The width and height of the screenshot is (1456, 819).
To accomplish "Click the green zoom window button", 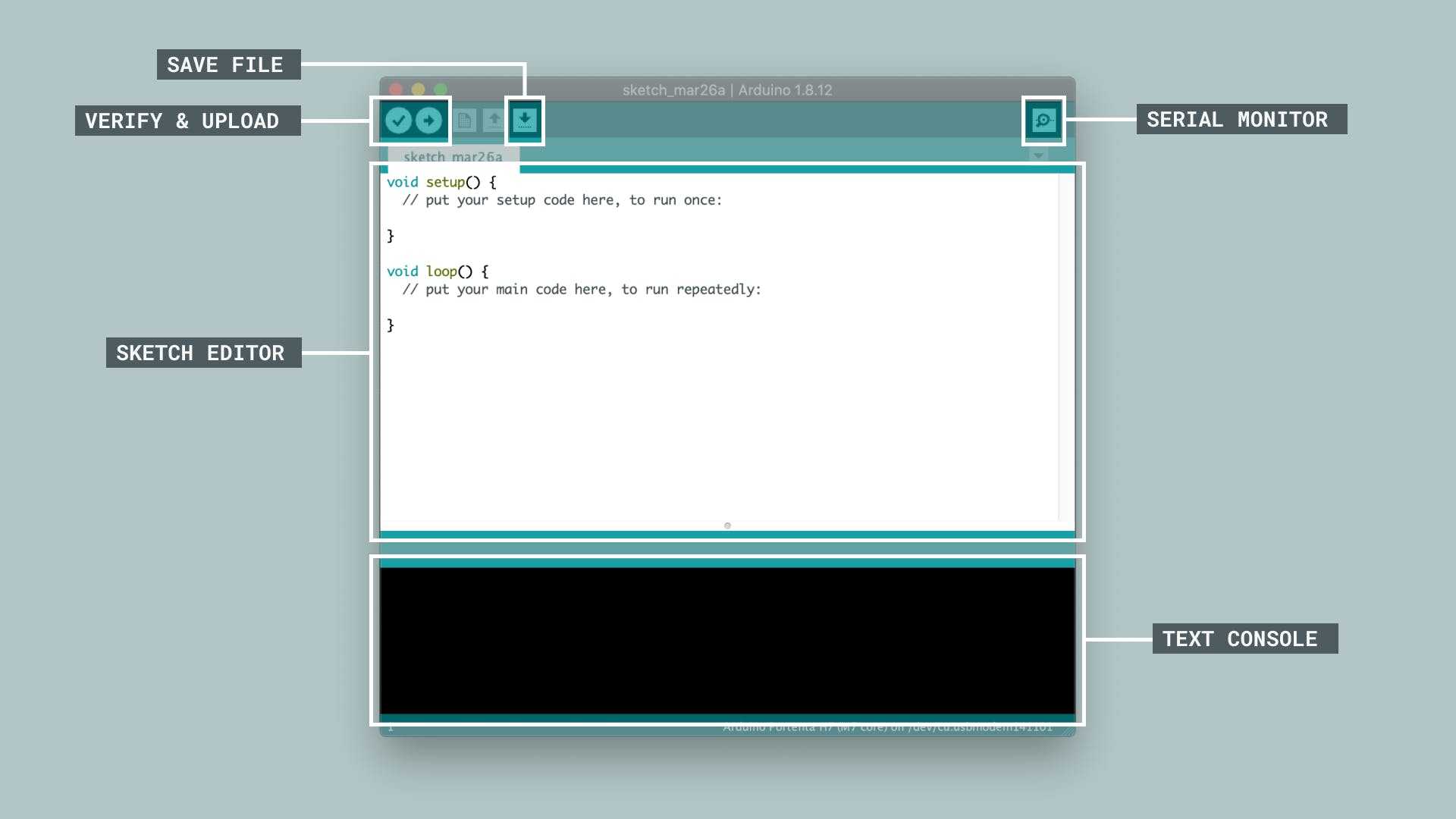I will point(441,89).
